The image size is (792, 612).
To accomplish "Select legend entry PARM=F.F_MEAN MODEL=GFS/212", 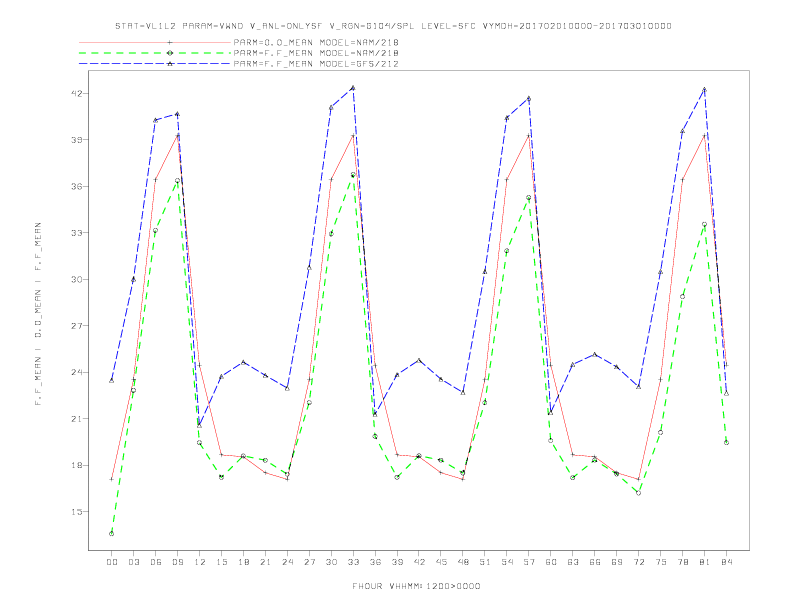I will pos(316,64).
